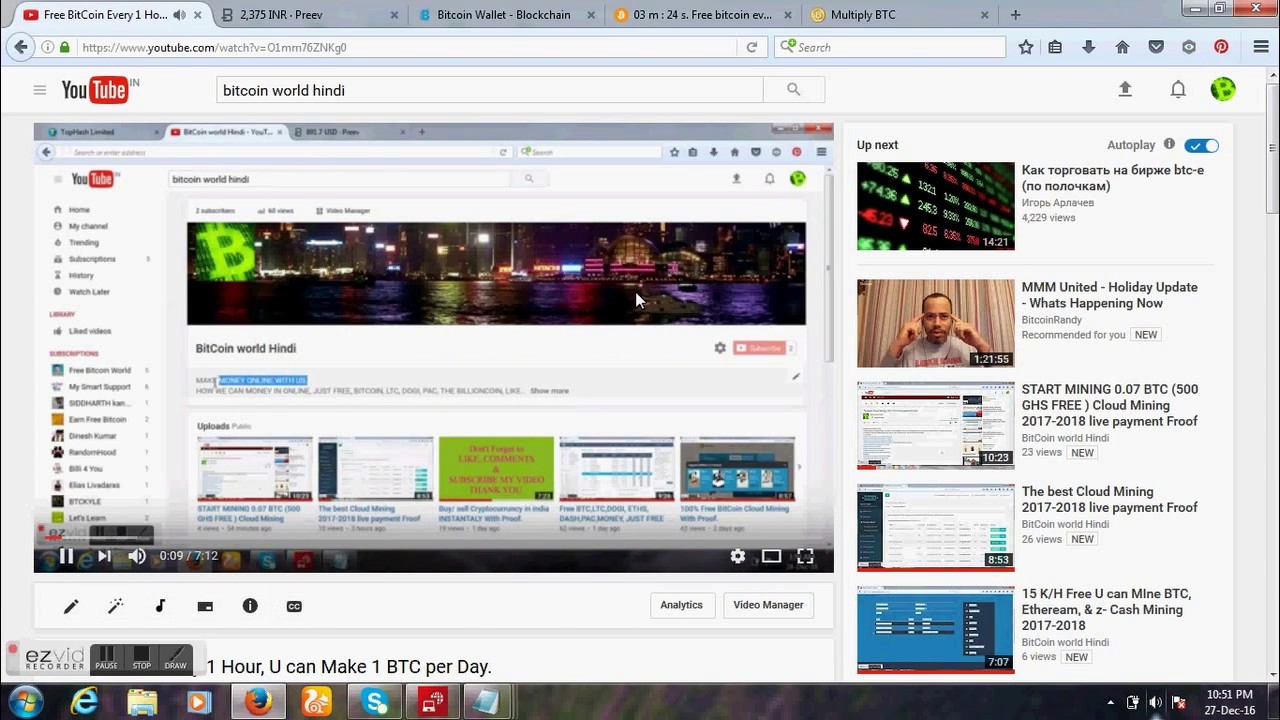Open player settings gear
Image resolution: width=1280 pixels, height=720 pixels.
pyautogui.click(x=738, y=556)
